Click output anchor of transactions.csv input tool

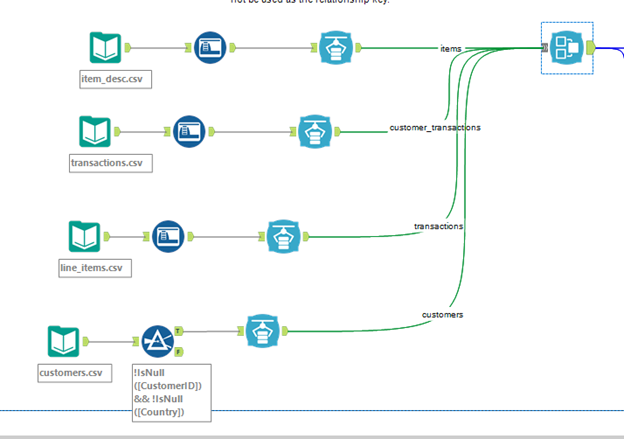[117, 132]
